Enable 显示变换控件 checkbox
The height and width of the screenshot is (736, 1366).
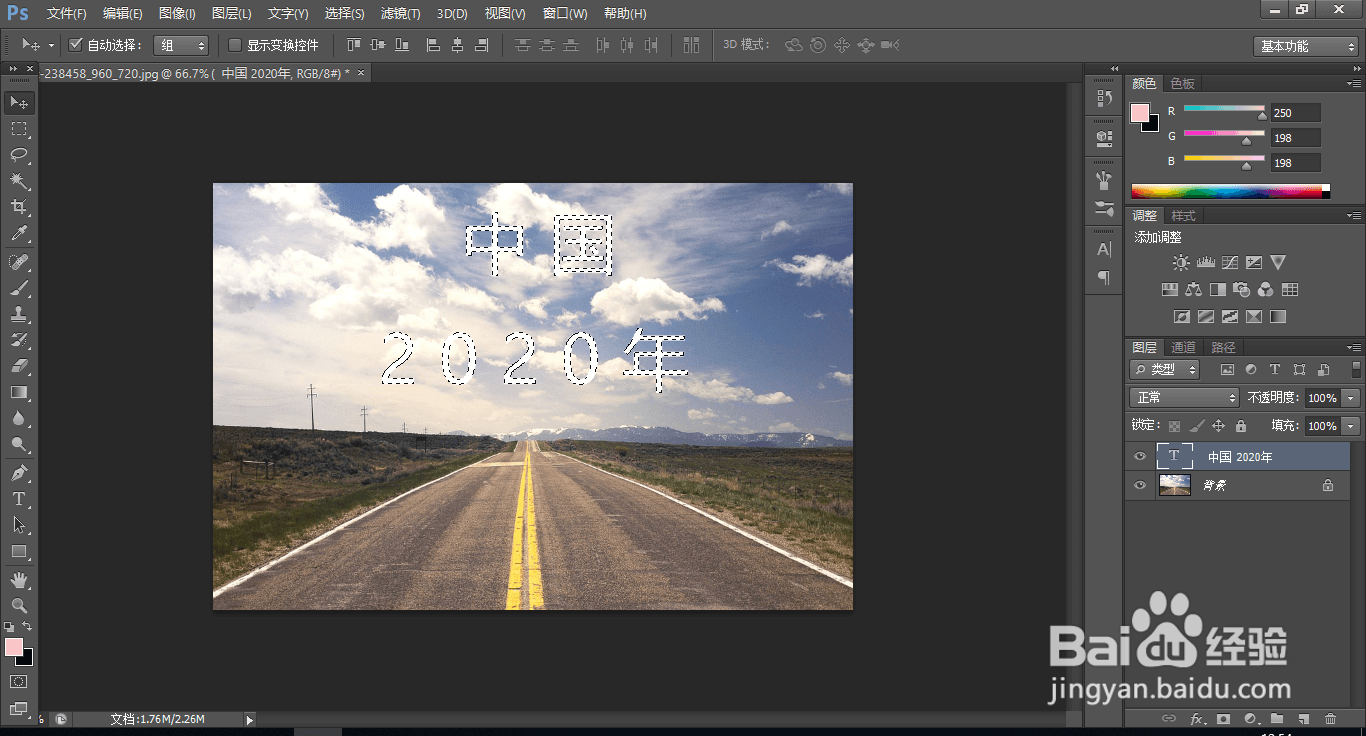click(x=235, y=45)
